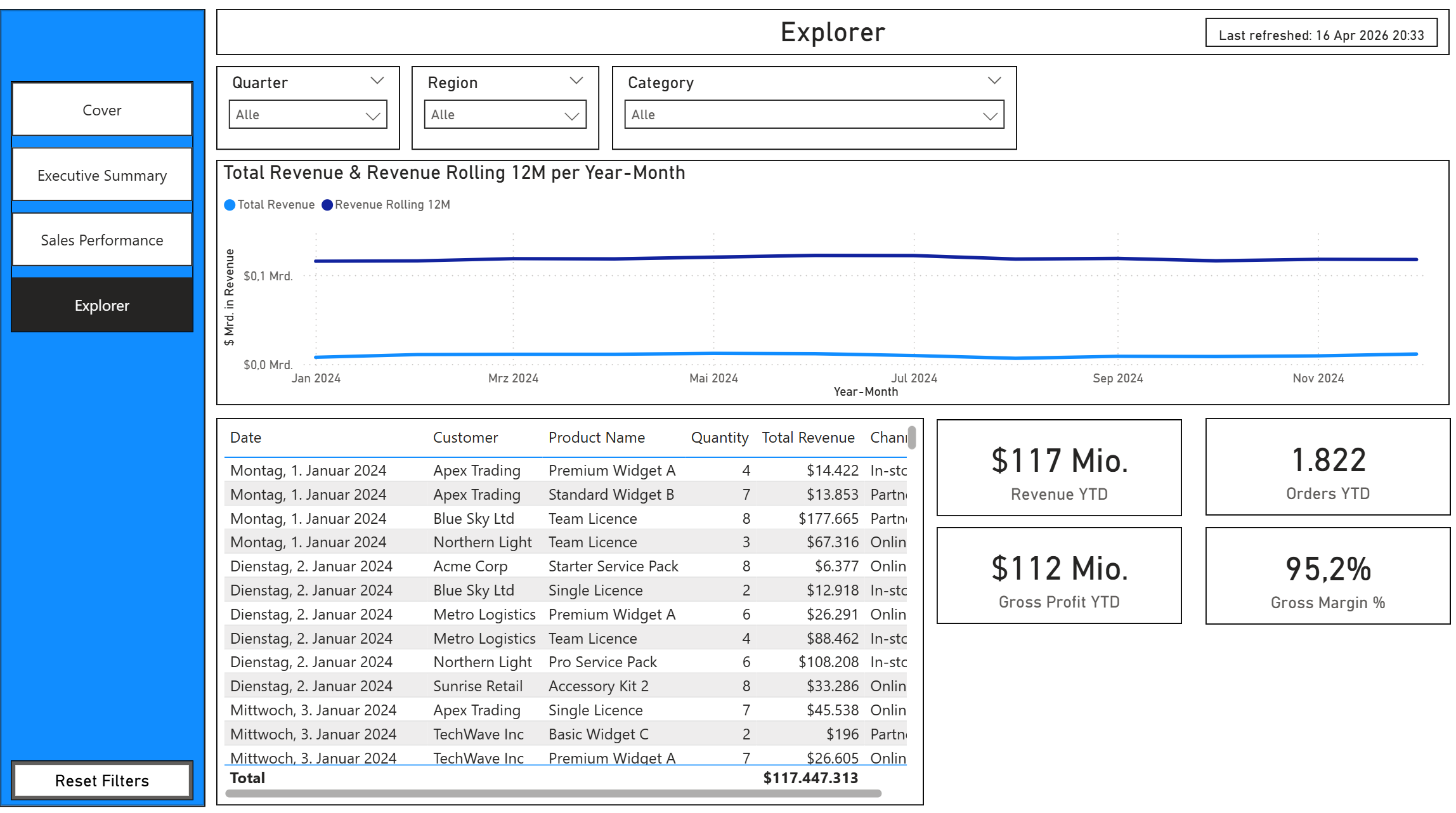
Task: Click Total Revenue legend marker
Action: pyautogui.click(x=230, y=205)
